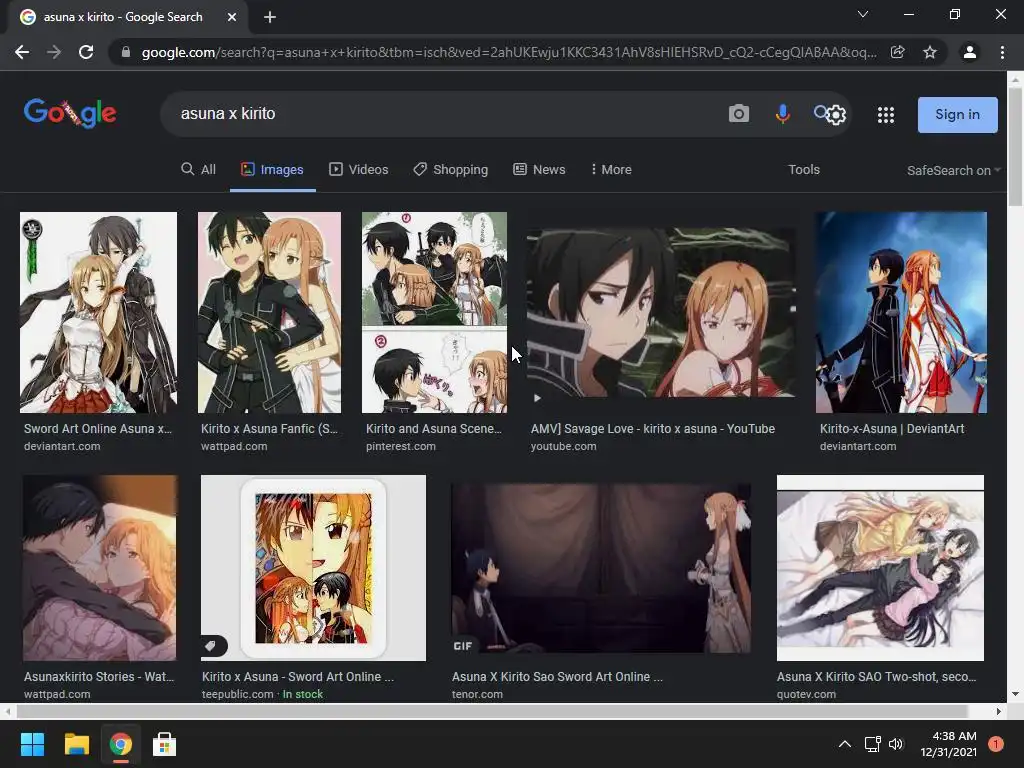Click youtube.com source text

[x=563, y=447]
